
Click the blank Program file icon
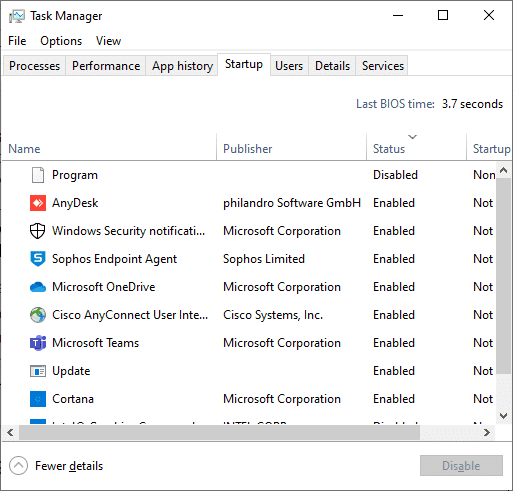(x=38, y=175)
